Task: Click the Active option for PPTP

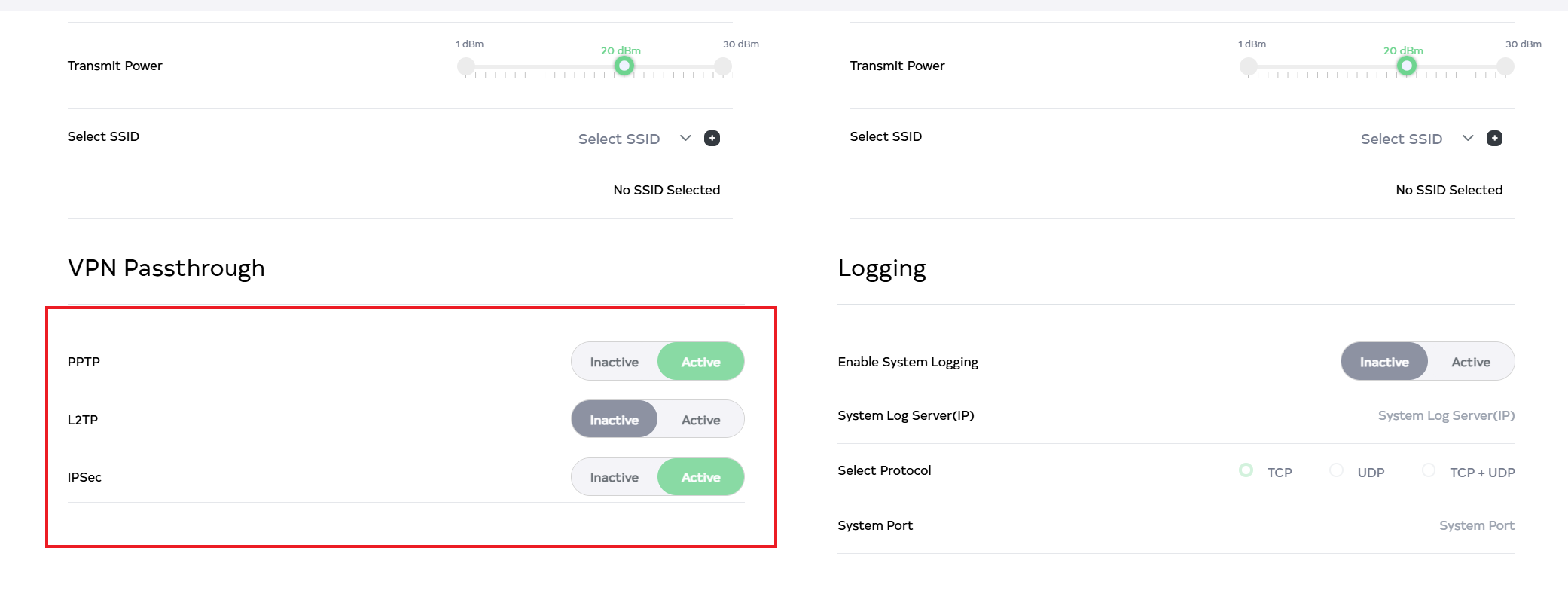Action: (700, 362)
